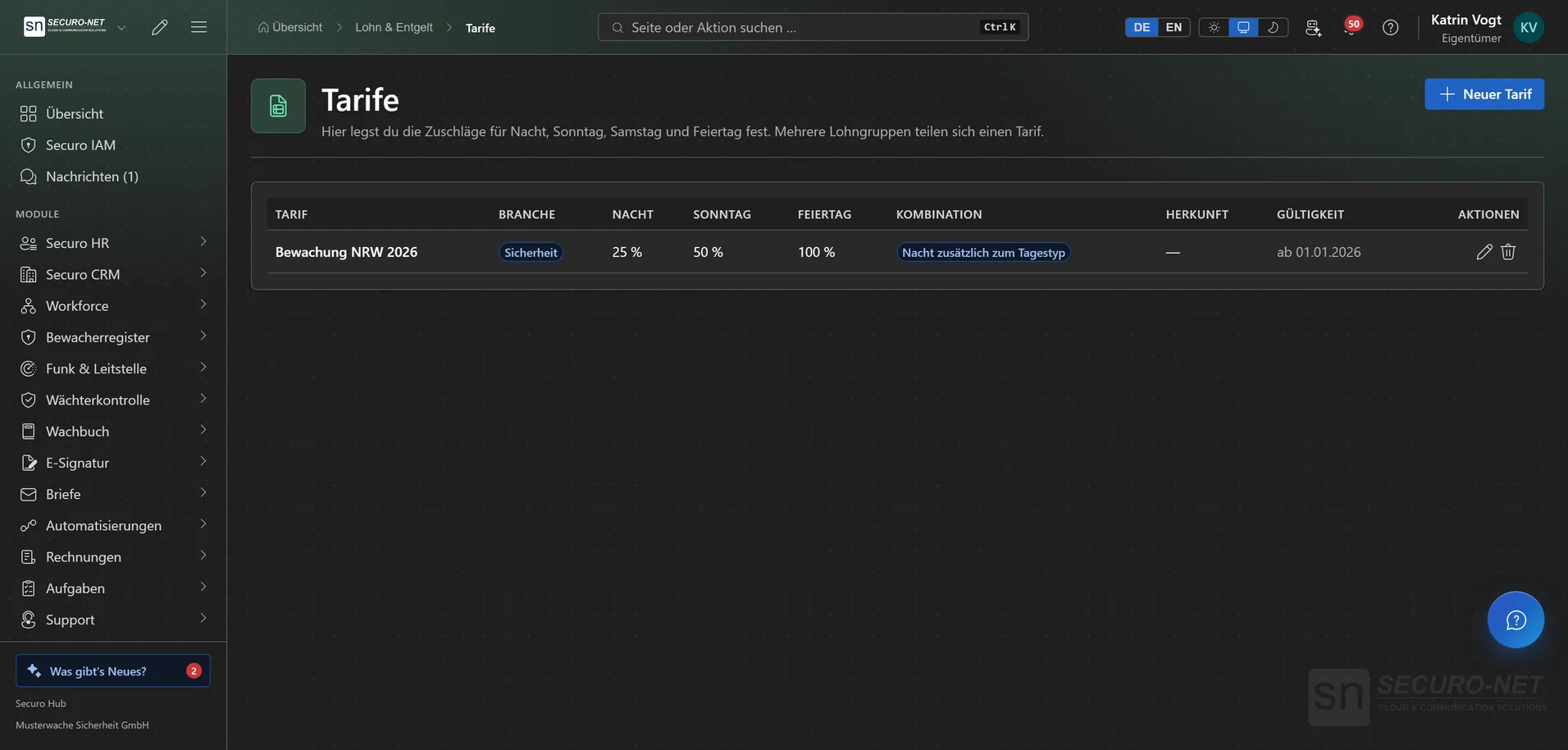Select system monitor theme mode
The width and height of the screenshot is (1568, 750).
coord(1243,27)
